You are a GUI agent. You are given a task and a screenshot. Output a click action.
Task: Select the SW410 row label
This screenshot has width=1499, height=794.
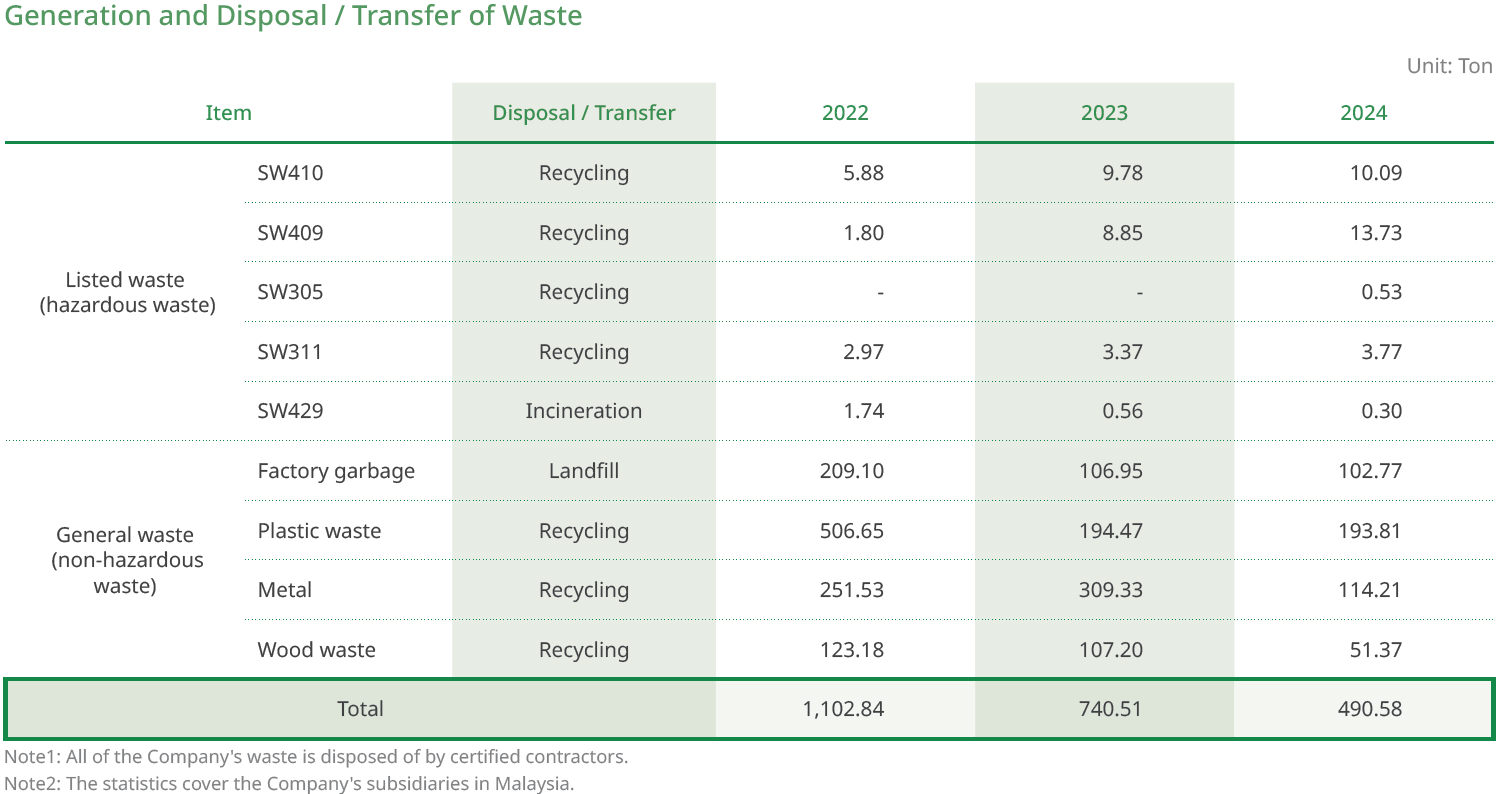click(290, 173)
